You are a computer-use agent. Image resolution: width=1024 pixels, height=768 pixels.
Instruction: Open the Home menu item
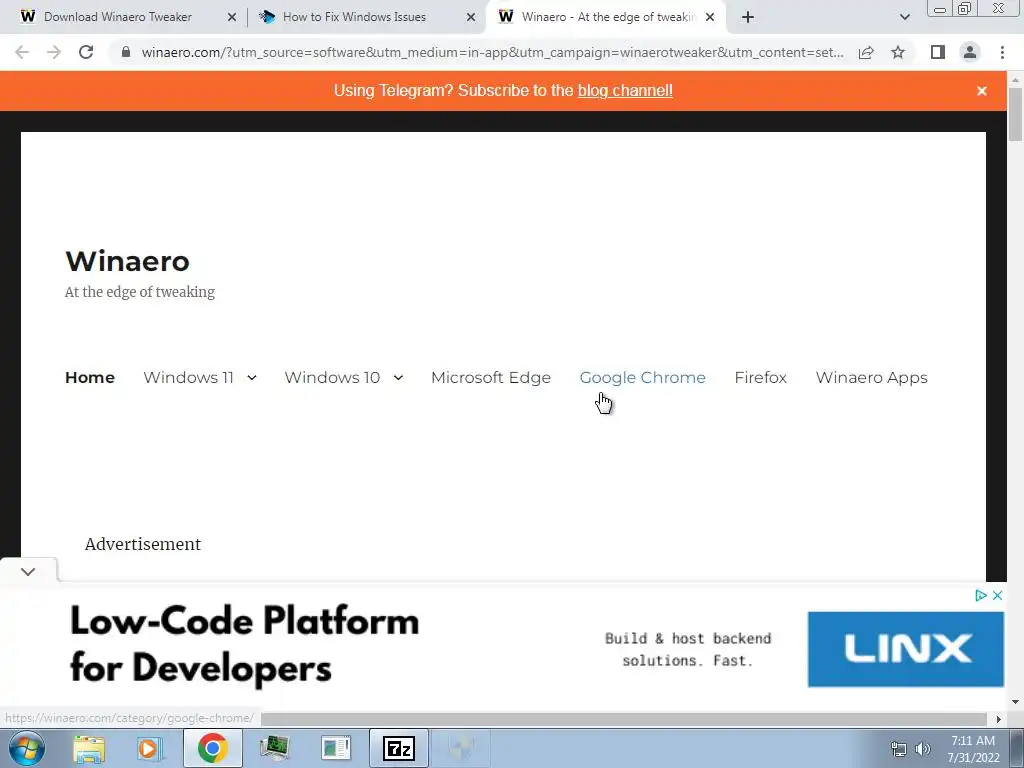pos(90,377)
